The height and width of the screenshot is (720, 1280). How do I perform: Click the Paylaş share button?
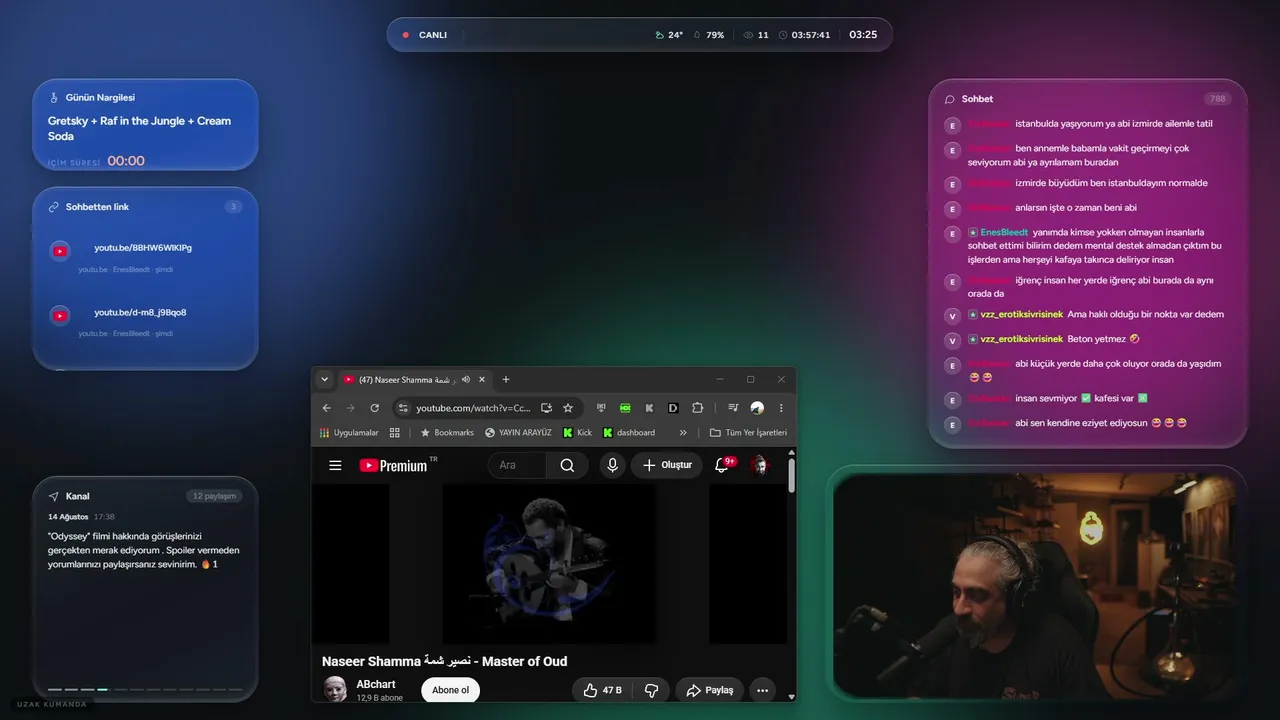(709, 690)
